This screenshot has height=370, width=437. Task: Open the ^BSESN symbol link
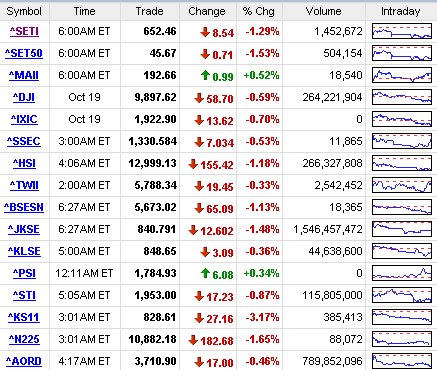[x=24, y=207]
